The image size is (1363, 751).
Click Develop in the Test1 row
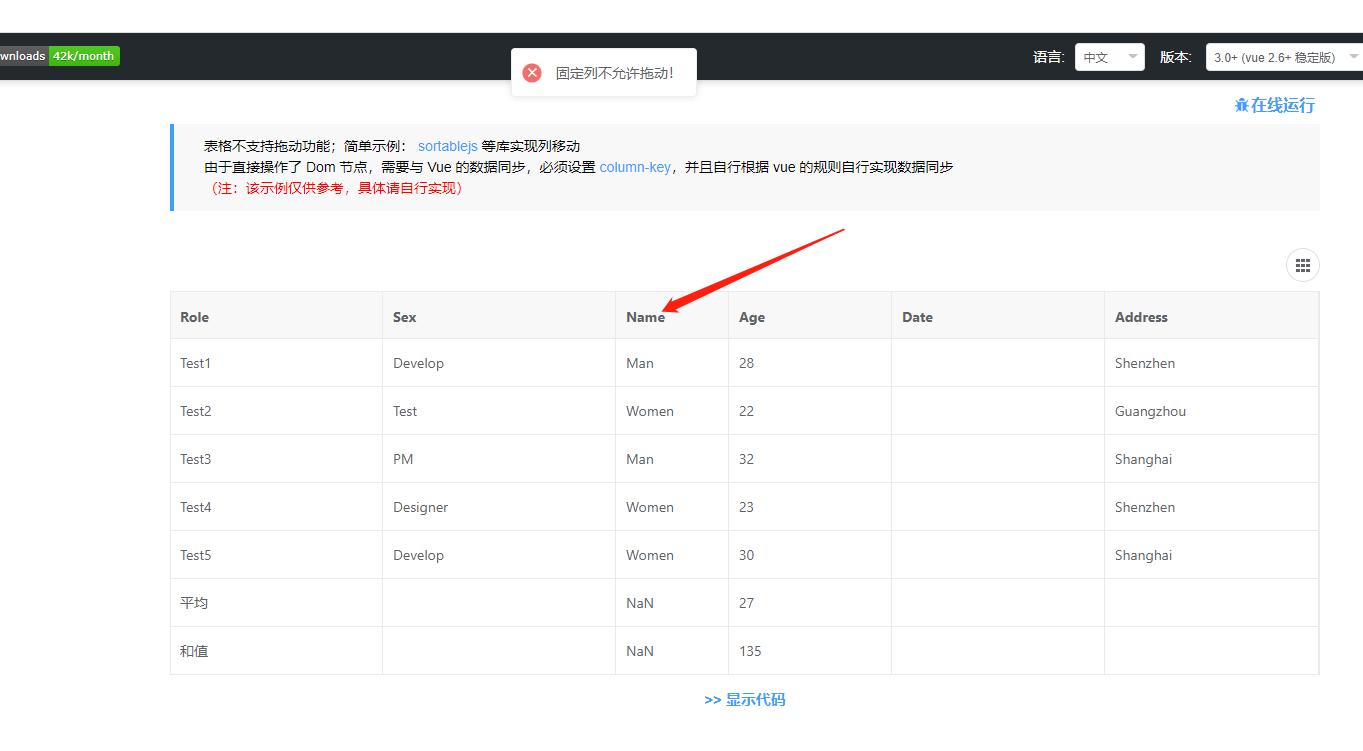tap(499, 363)
